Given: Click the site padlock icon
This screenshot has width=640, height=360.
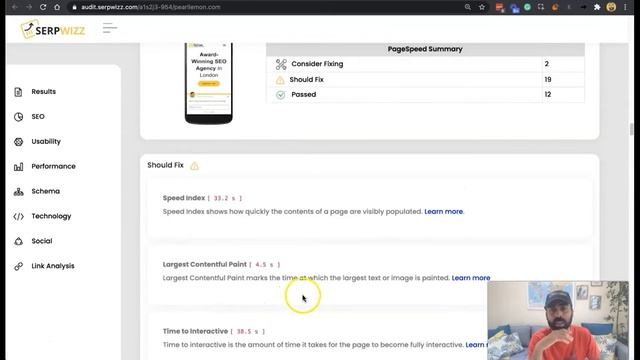Looking at the screenshot, I should [74, 7].
